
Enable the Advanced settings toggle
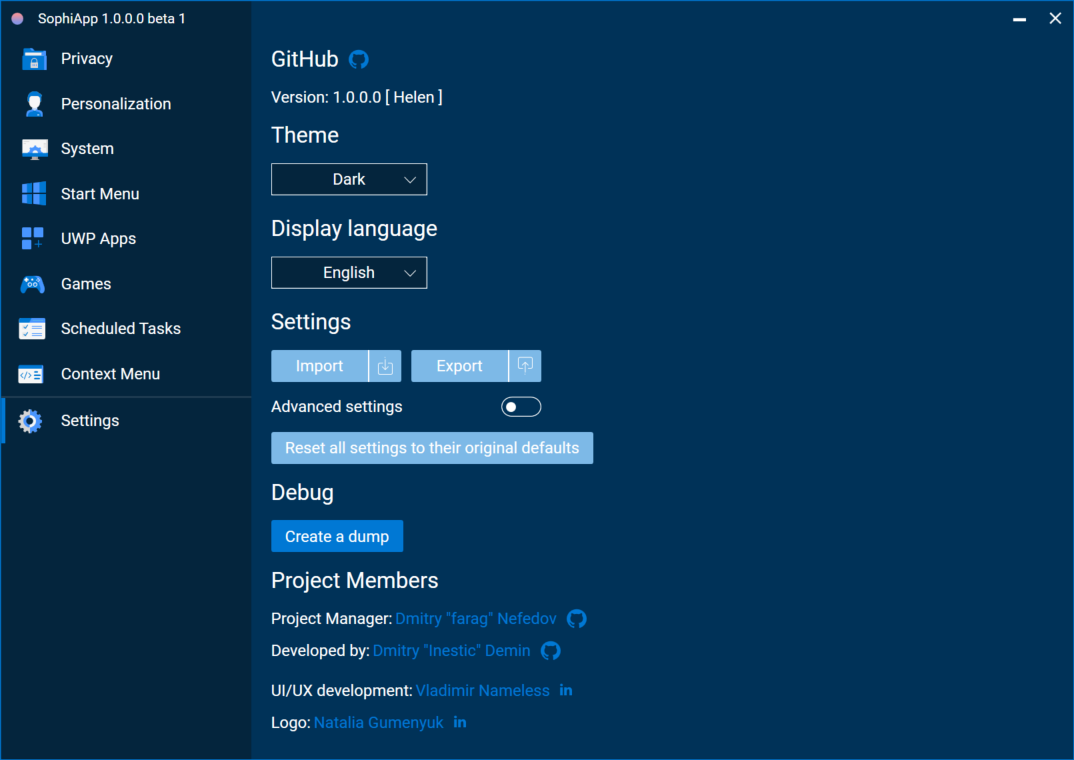click(521, 407)
